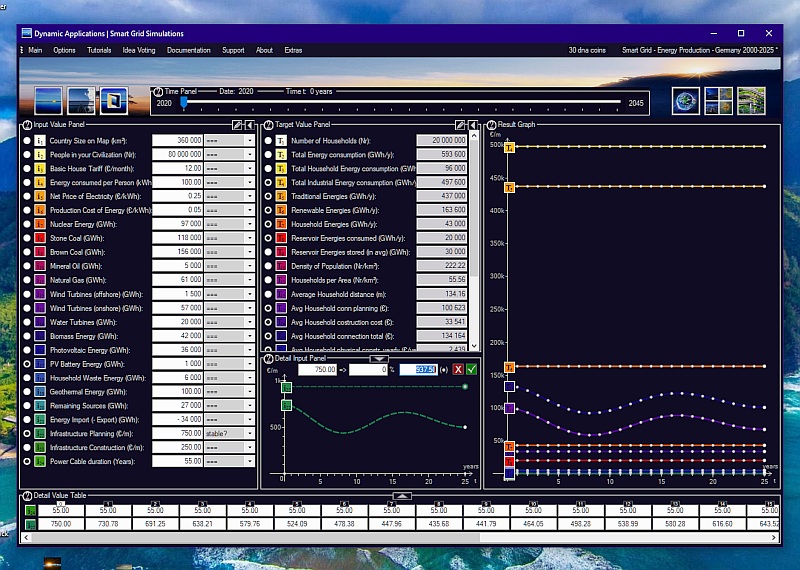
Task: Open the wind turbine scene thumbnail
Action: [x=81, y=101]
